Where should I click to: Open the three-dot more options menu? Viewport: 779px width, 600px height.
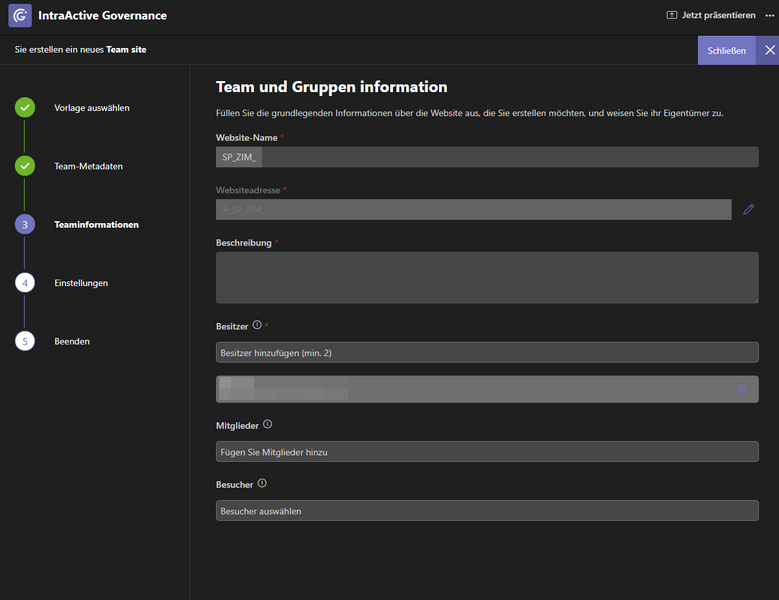point(769,16)
